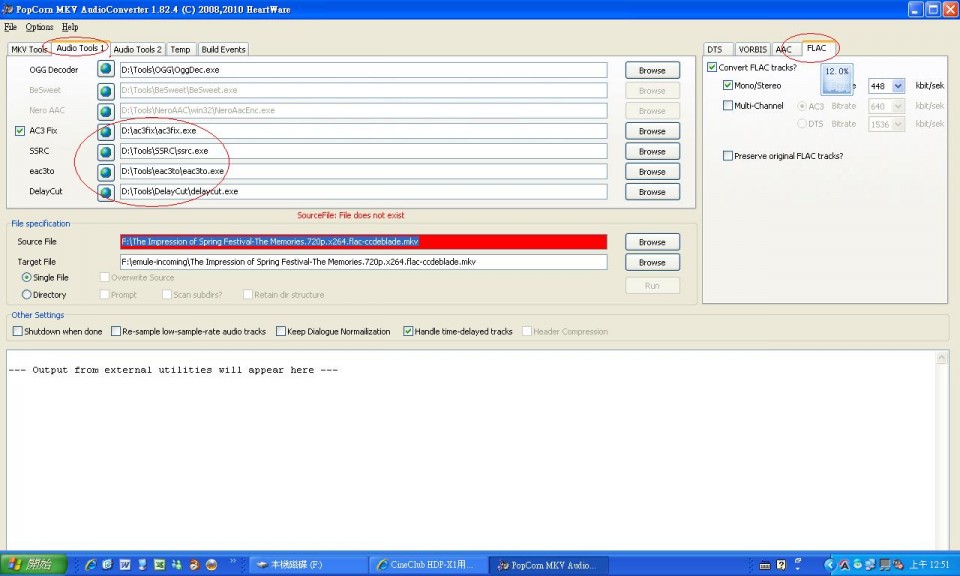Screen dimensions: 960x576
Task: Click the Source File path field
Action: [364, 242]
